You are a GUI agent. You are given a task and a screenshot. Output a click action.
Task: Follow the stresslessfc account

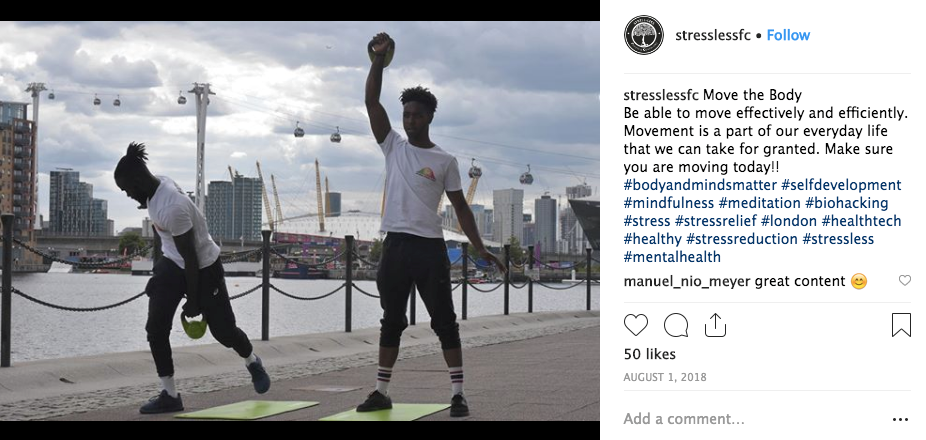tap(788, 35)
